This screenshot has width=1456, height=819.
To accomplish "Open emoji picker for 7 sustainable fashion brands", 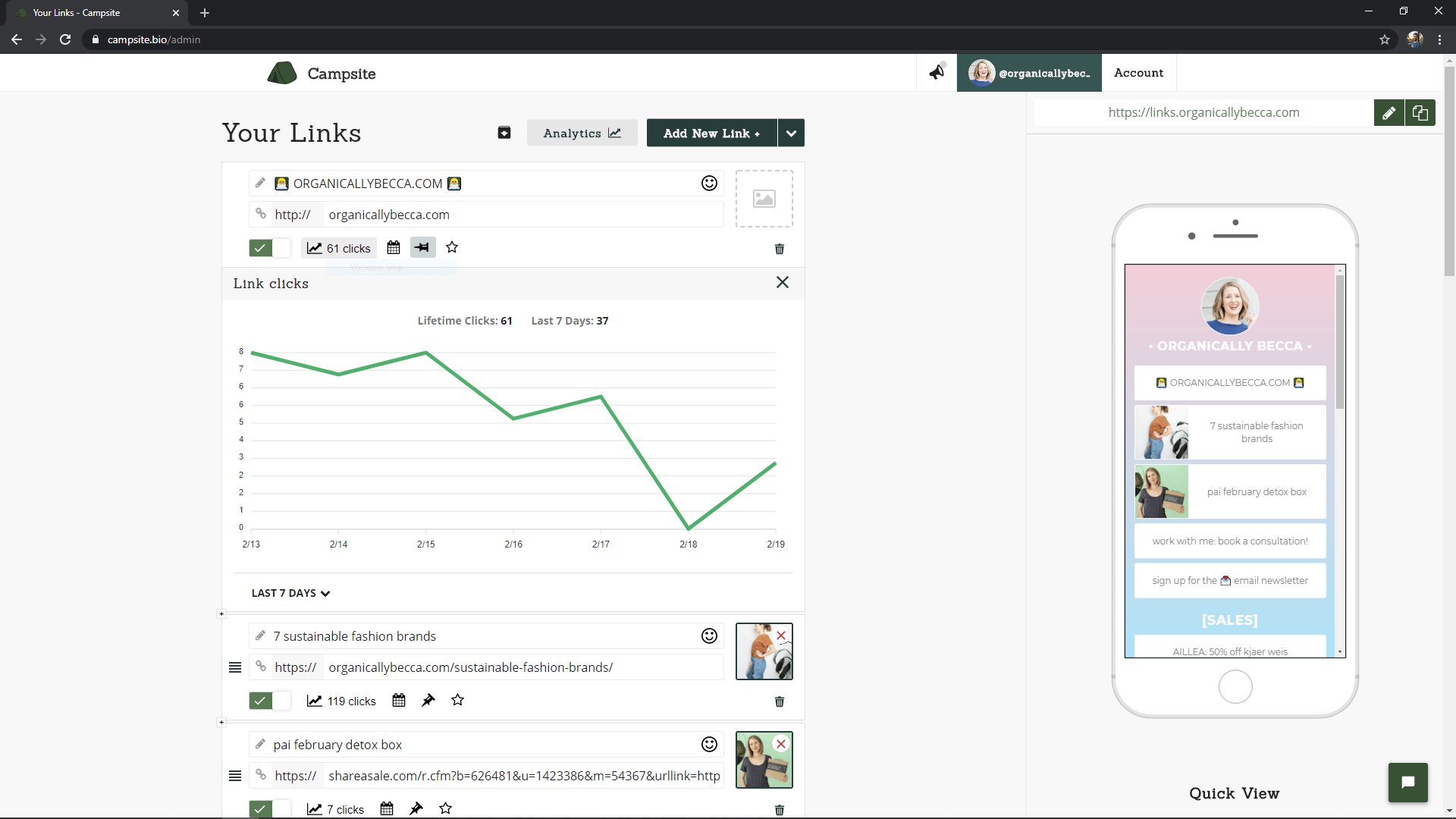I will pos(709,635).
